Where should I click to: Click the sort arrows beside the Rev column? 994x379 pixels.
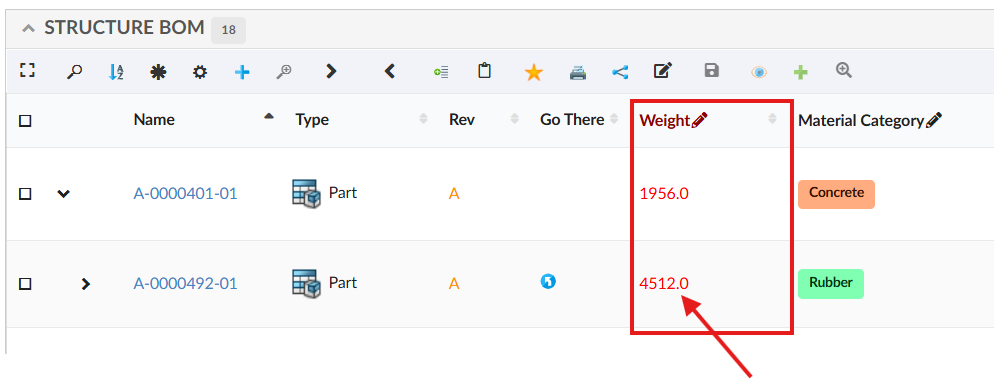(515, 119)
